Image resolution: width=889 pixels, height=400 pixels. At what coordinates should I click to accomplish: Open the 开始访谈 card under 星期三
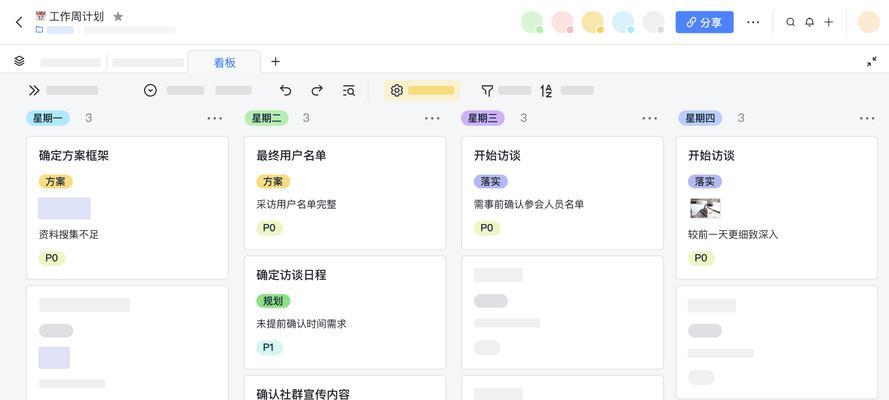(x=562, y=193)
